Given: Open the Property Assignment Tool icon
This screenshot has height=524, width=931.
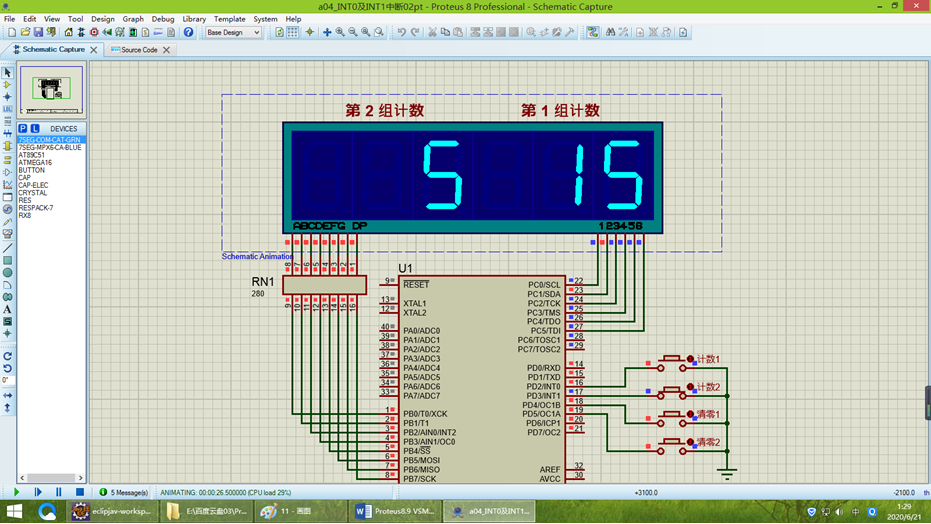Looking at the screenshot, I should [x=623, y=32].
